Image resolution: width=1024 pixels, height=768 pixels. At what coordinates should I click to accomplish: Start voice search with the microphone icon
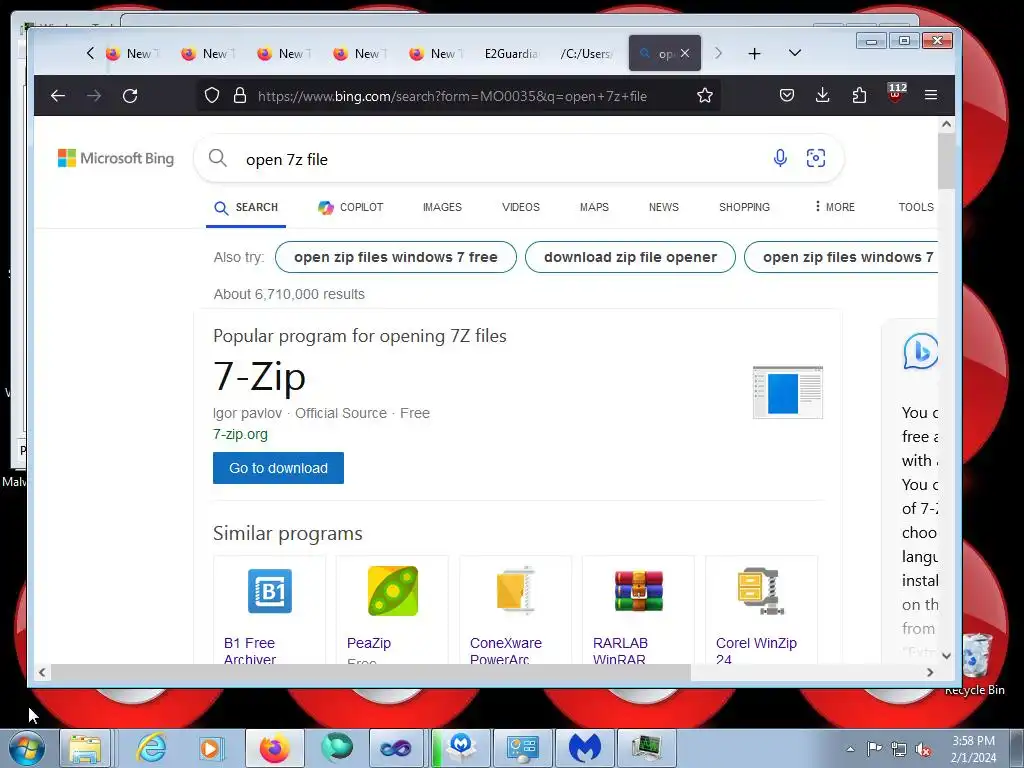780,158
